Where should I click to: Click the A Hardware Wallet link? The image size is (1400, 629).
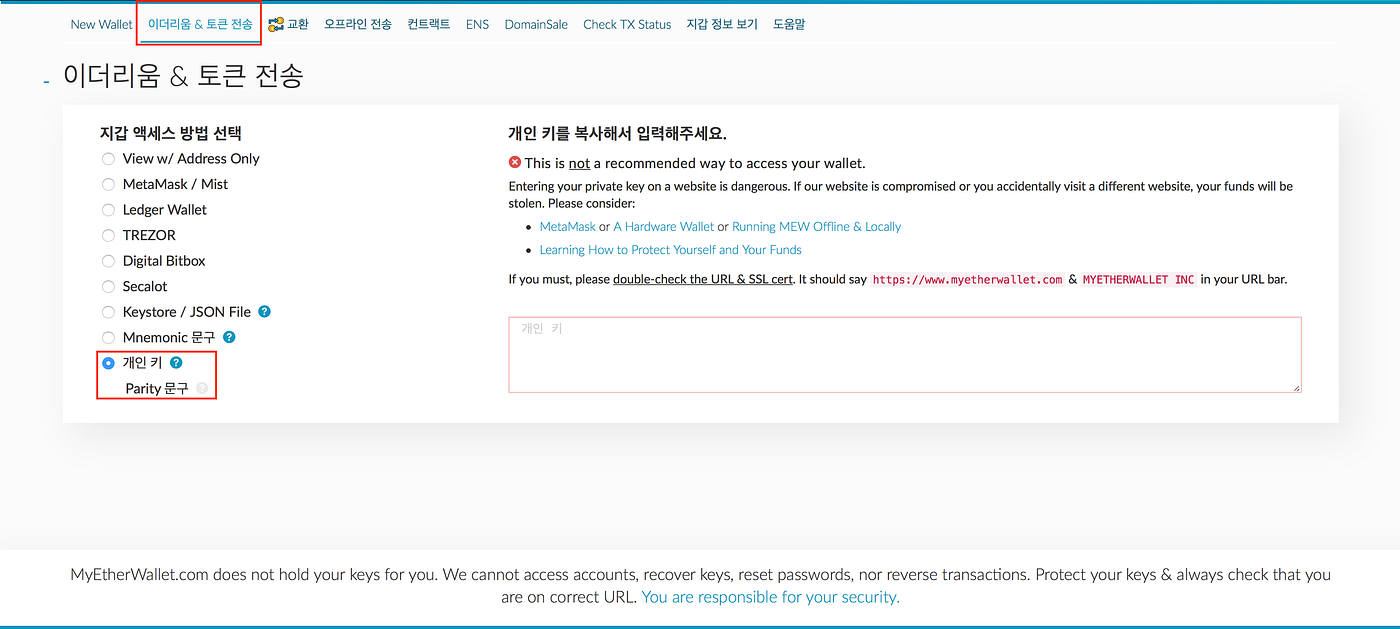[x=664, y=226]
